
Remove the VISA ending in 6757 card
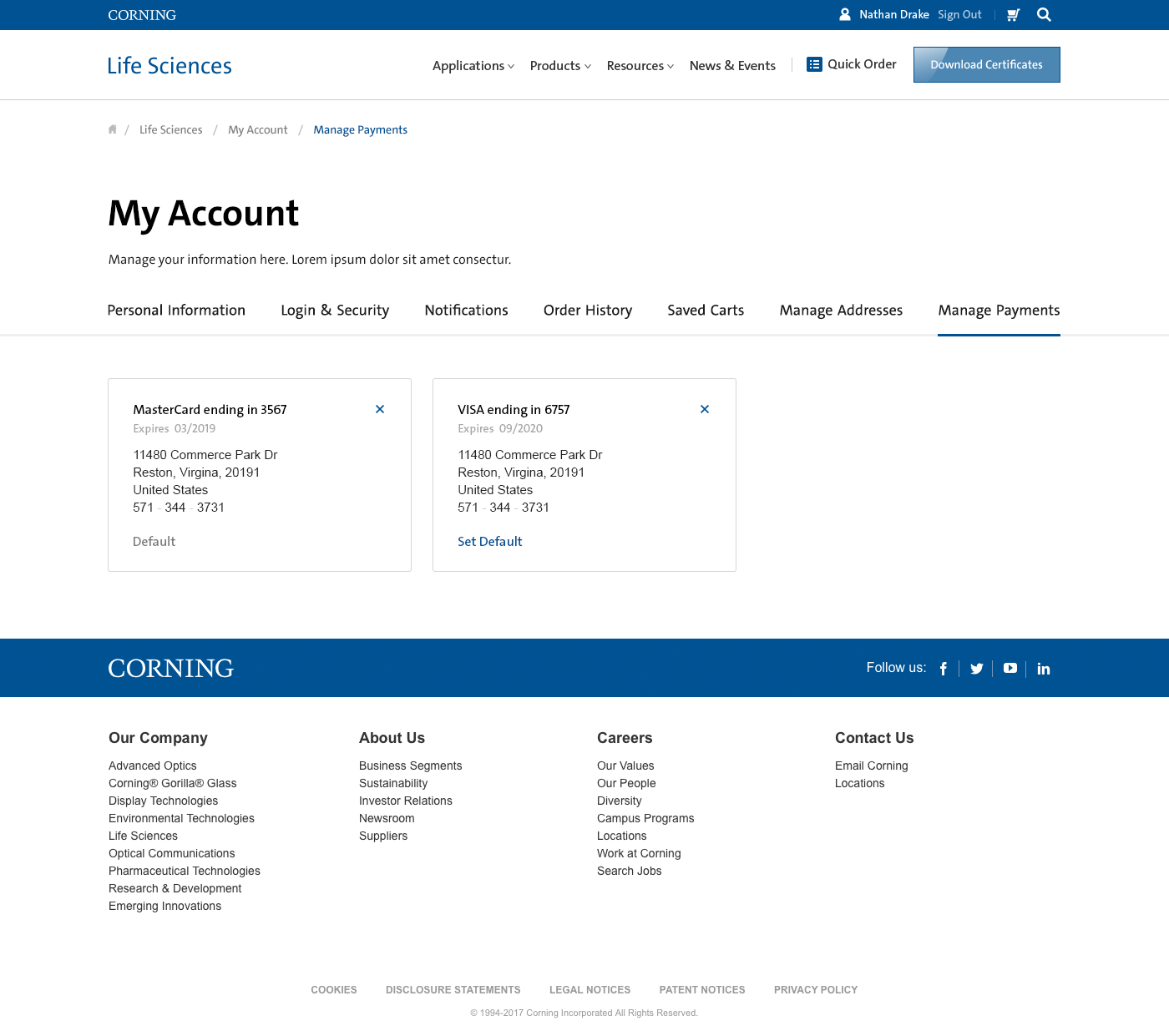point(705,409)
